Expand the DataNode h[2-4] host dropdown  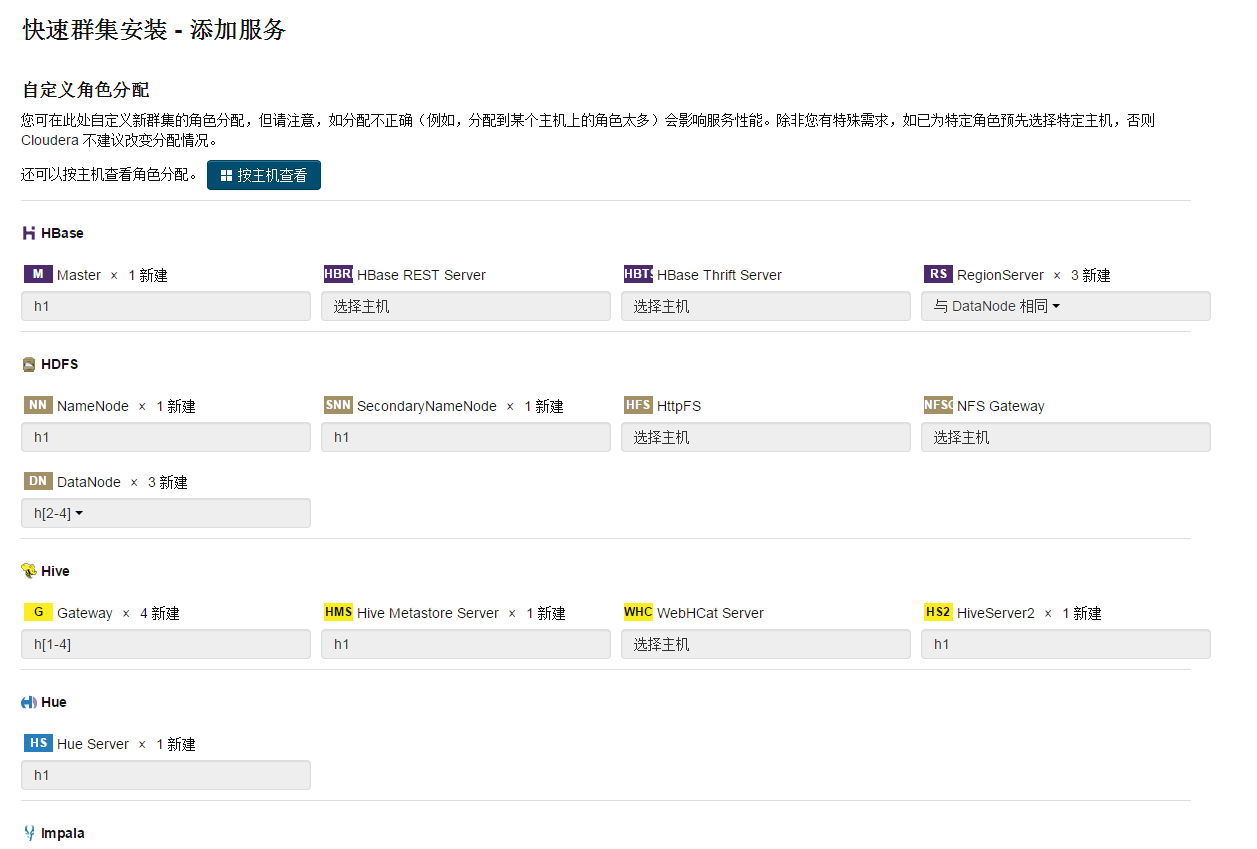59,513
